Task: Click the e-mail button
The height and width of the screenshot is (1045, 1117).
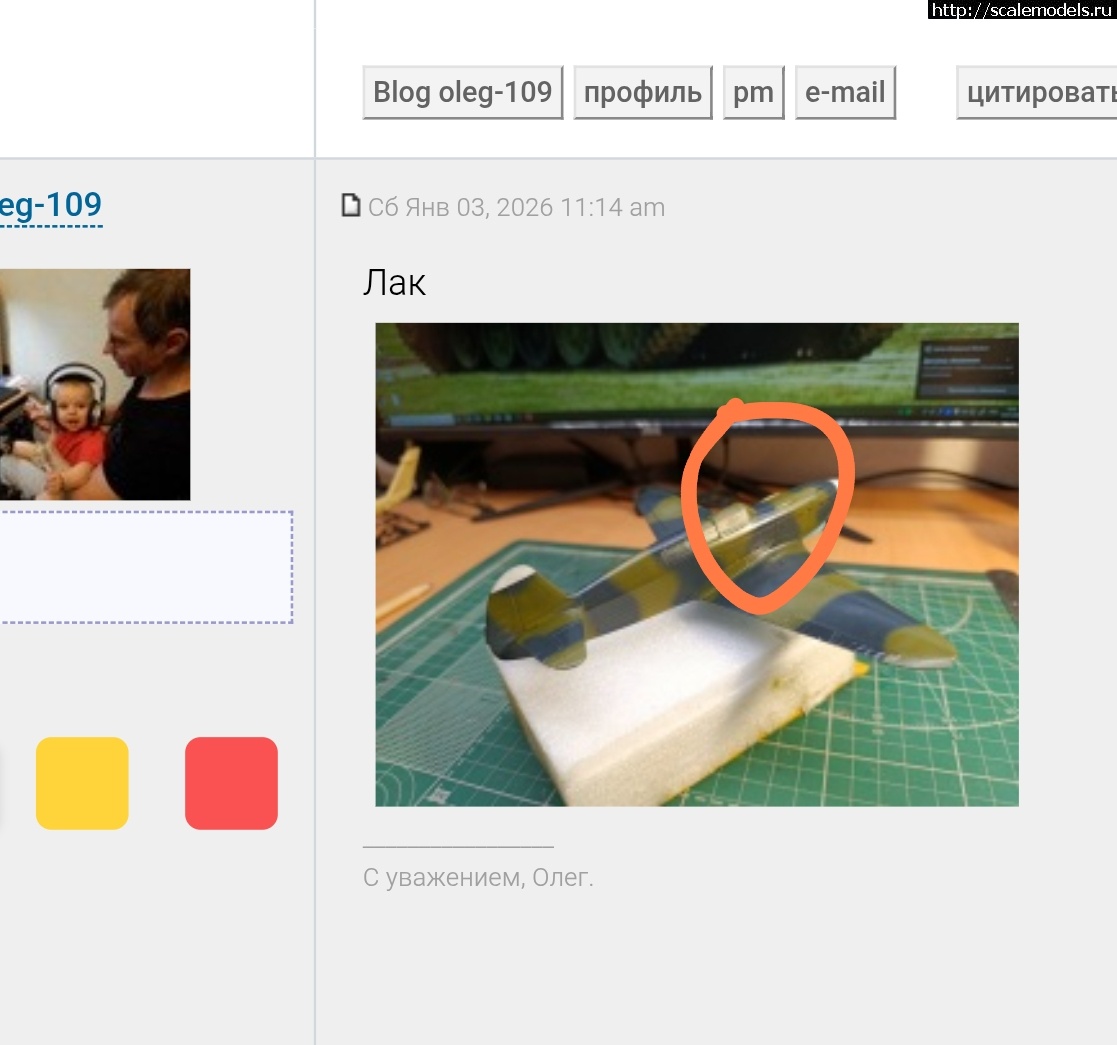Action: click(845, 93)
